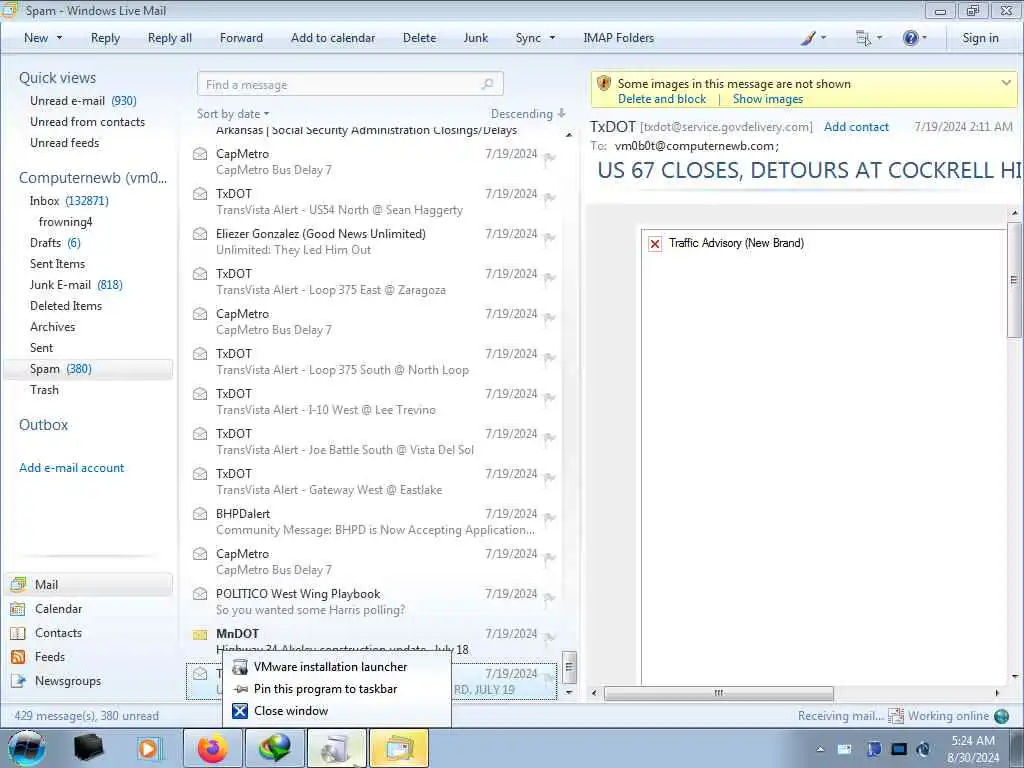Screen dimensions: 1024x768
Task: Click the Mail shortcut icon
Action: [x=18, y=584]
